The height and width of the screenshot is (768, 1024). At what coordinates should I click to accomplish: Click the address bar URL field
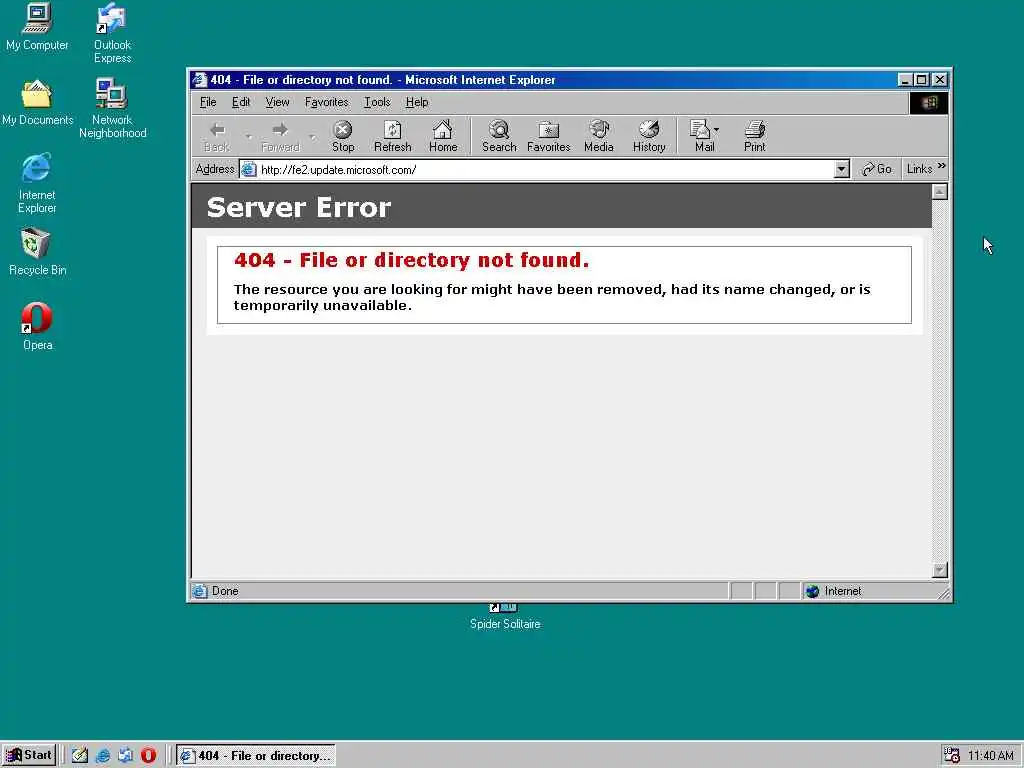(x=546, y=170)
